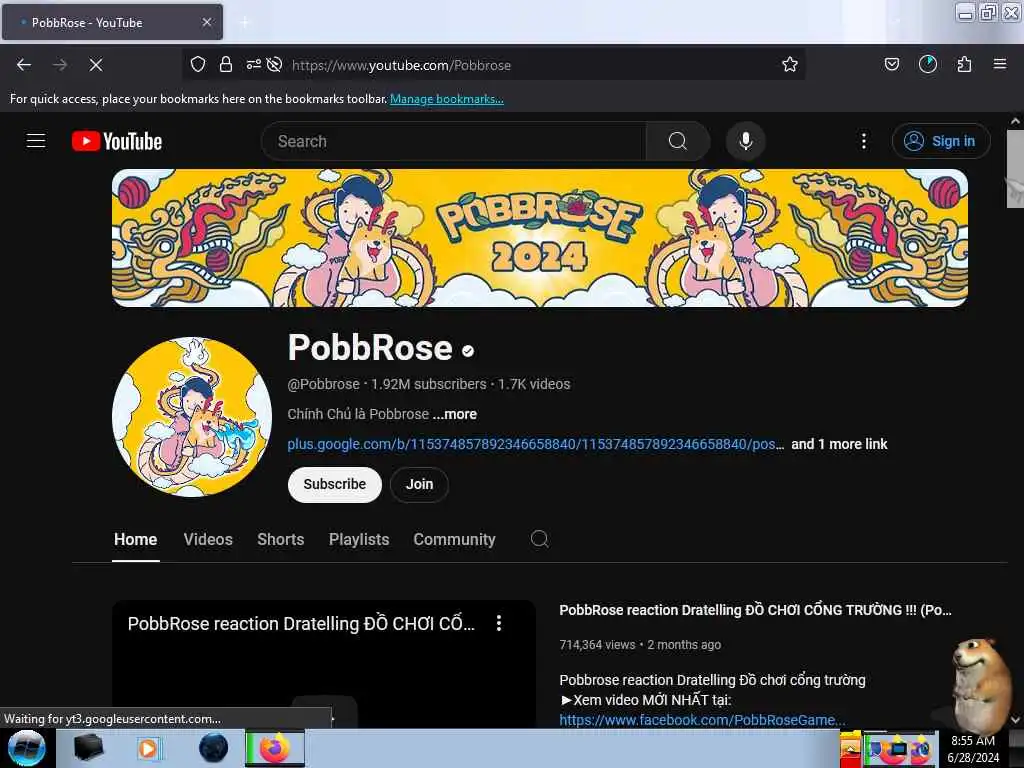Open the black box taskbar icon
1024x768 pixels.
click(x=88, y=748)
